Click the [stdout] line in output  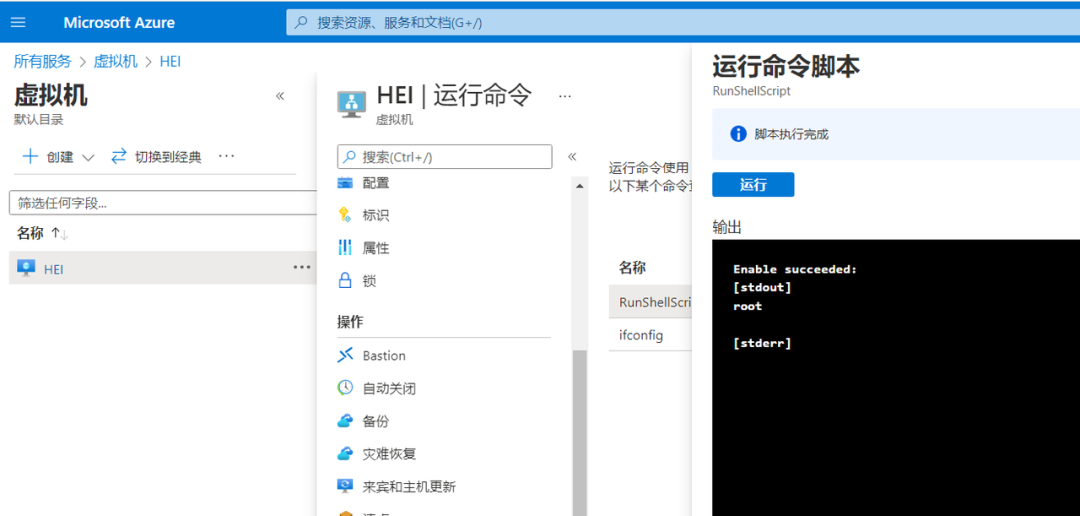tap(762, 287)
